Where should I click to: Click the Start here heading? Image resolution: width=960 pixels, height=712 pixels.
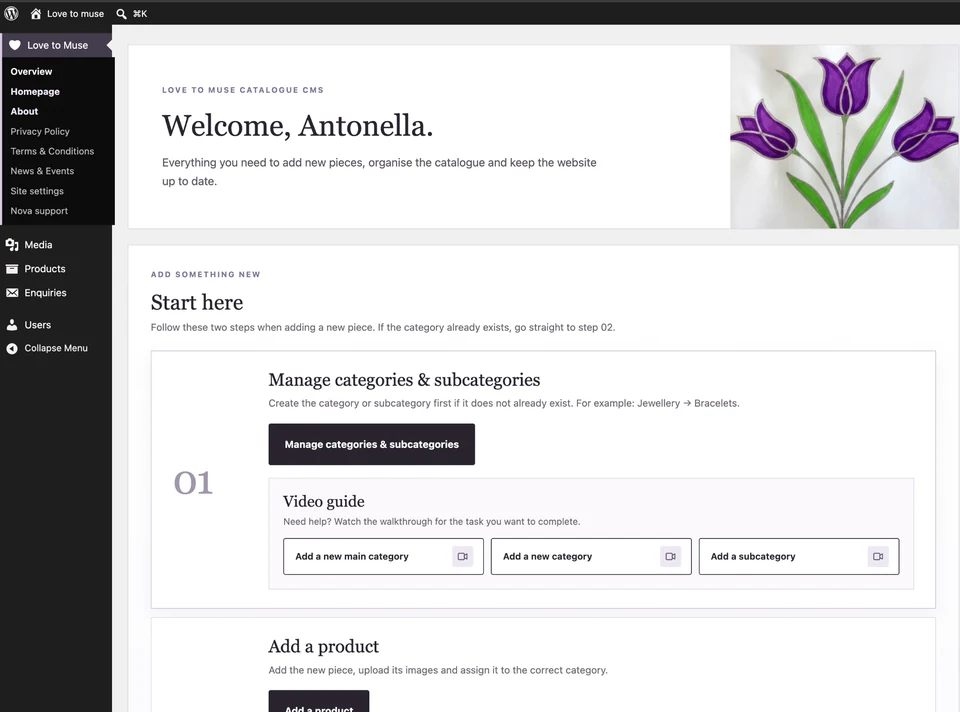point(197,302)
